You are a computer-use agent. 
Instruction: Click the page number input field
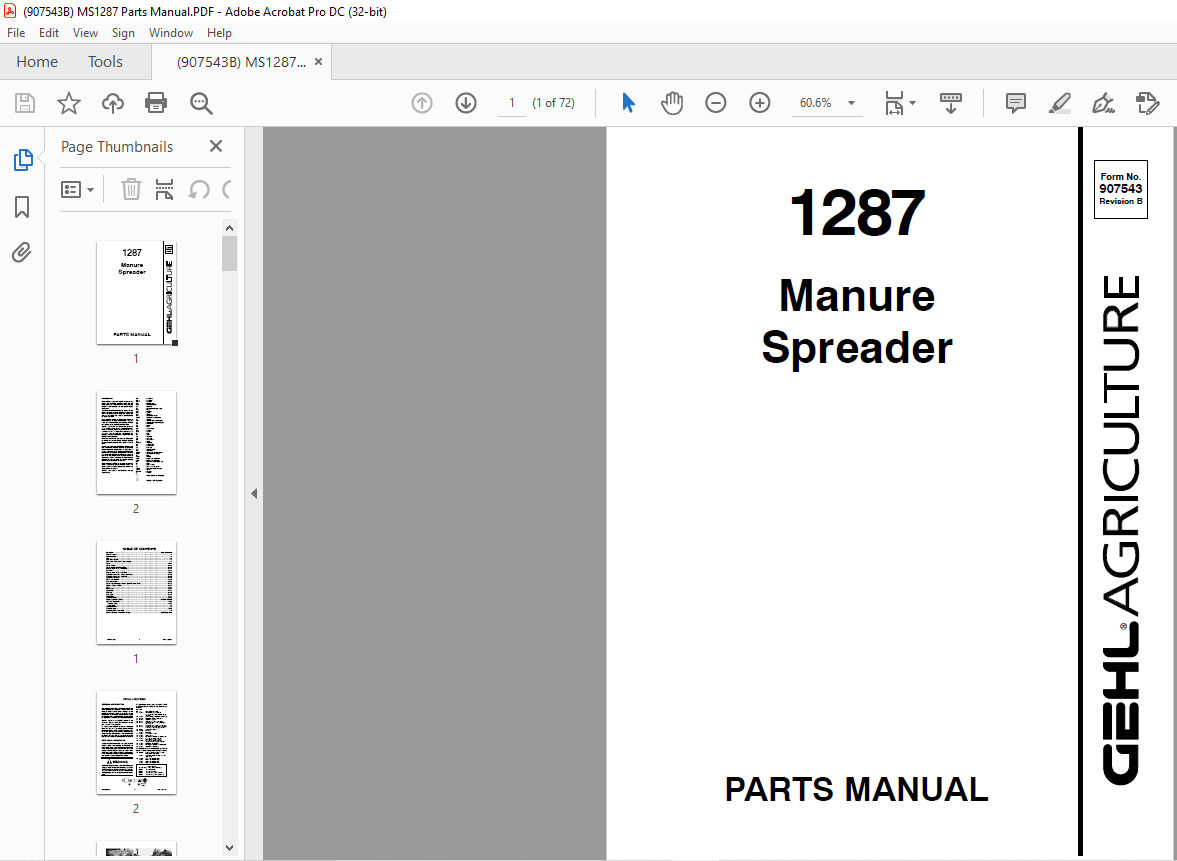[x=512, y=103]
